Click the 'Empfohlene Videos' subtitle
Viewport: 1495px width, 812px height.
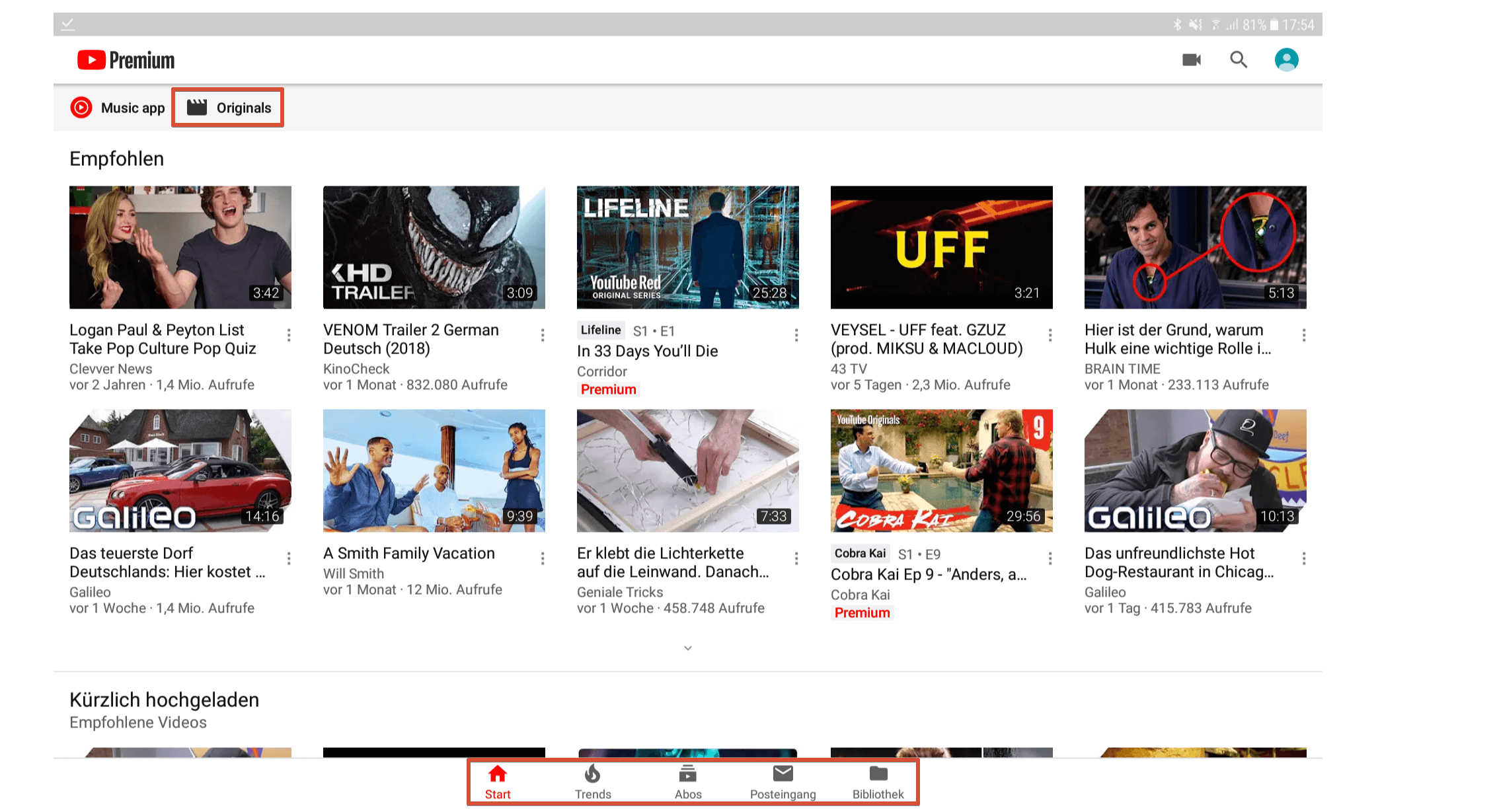138,722
